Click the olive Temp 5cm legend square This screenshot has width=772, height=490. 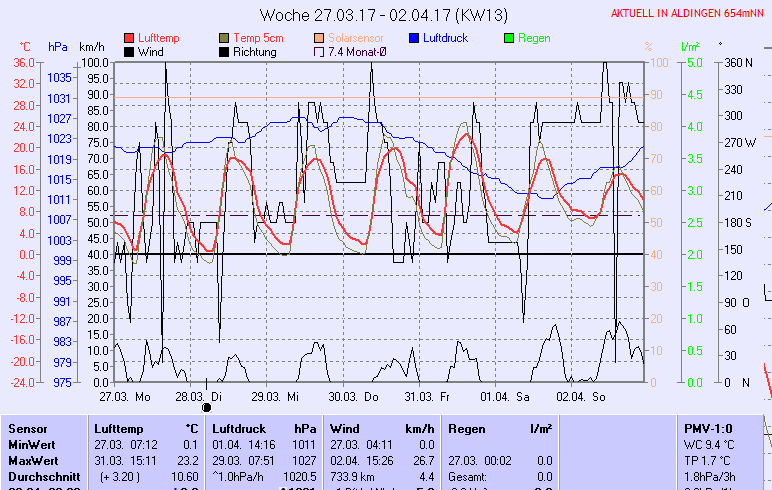pyautogui.click(x=224, y=38)
